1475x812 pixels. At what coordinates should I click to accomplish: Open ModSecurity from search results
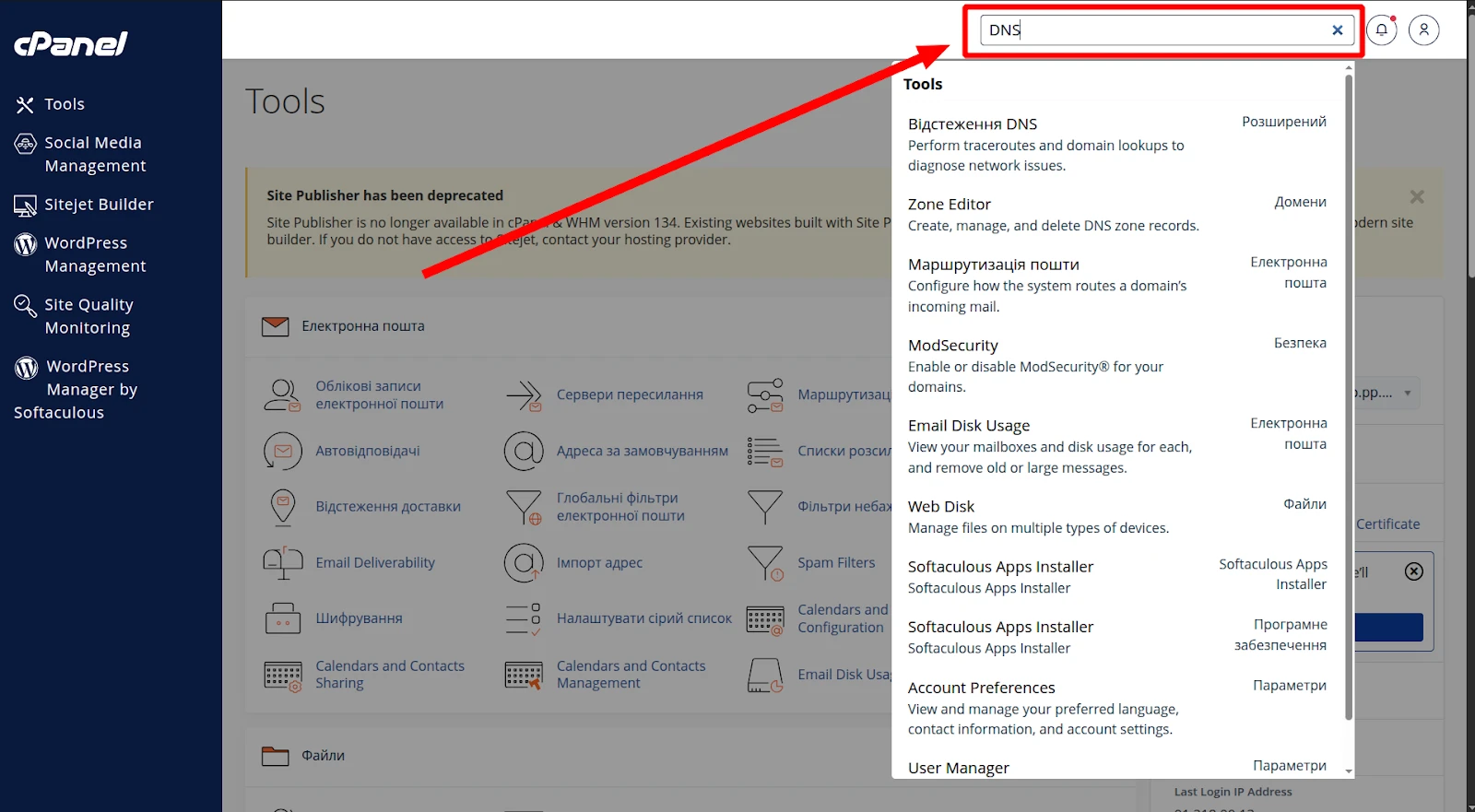pos(952,346)
